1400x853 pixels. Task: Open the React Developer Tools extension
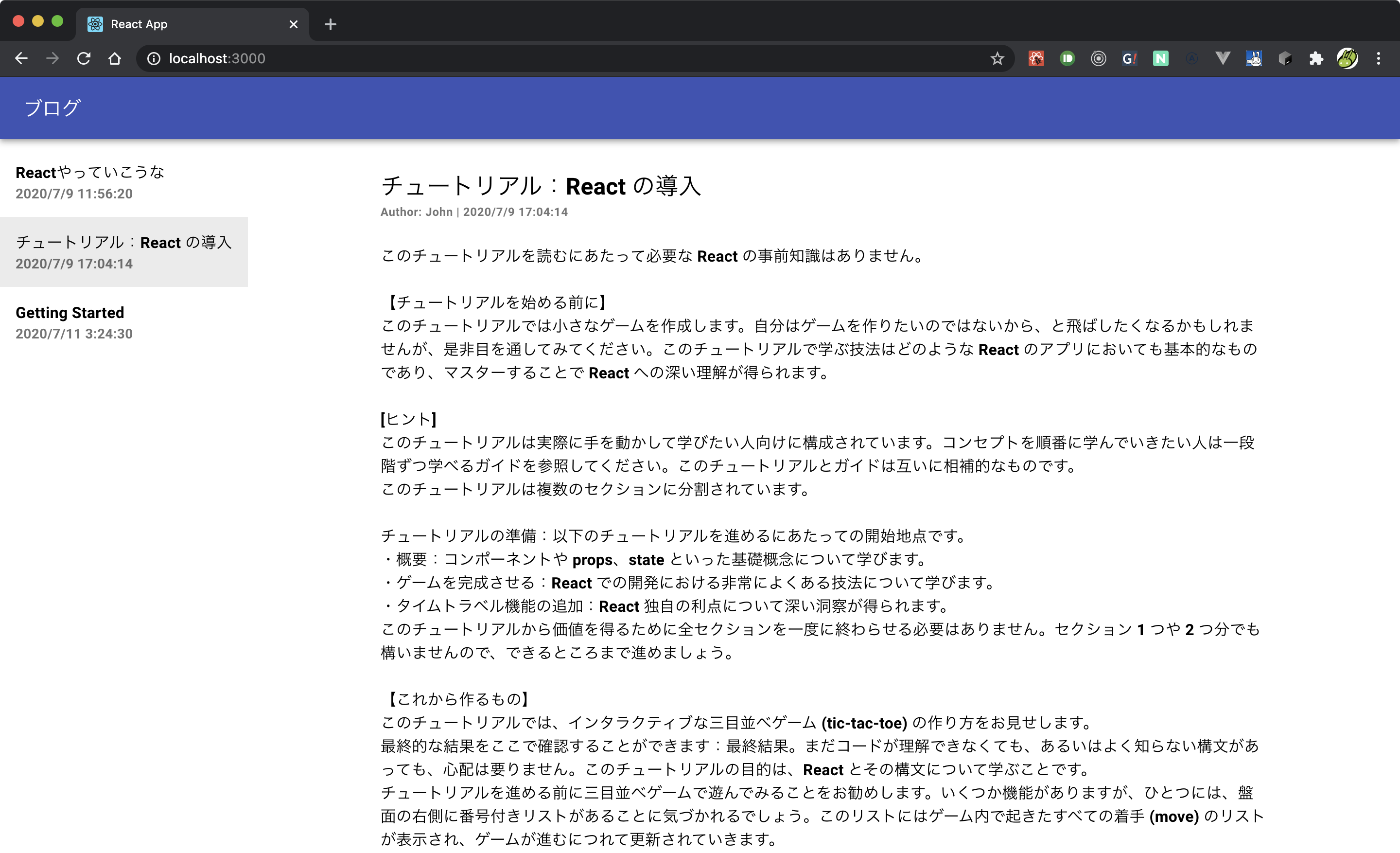1036,58
